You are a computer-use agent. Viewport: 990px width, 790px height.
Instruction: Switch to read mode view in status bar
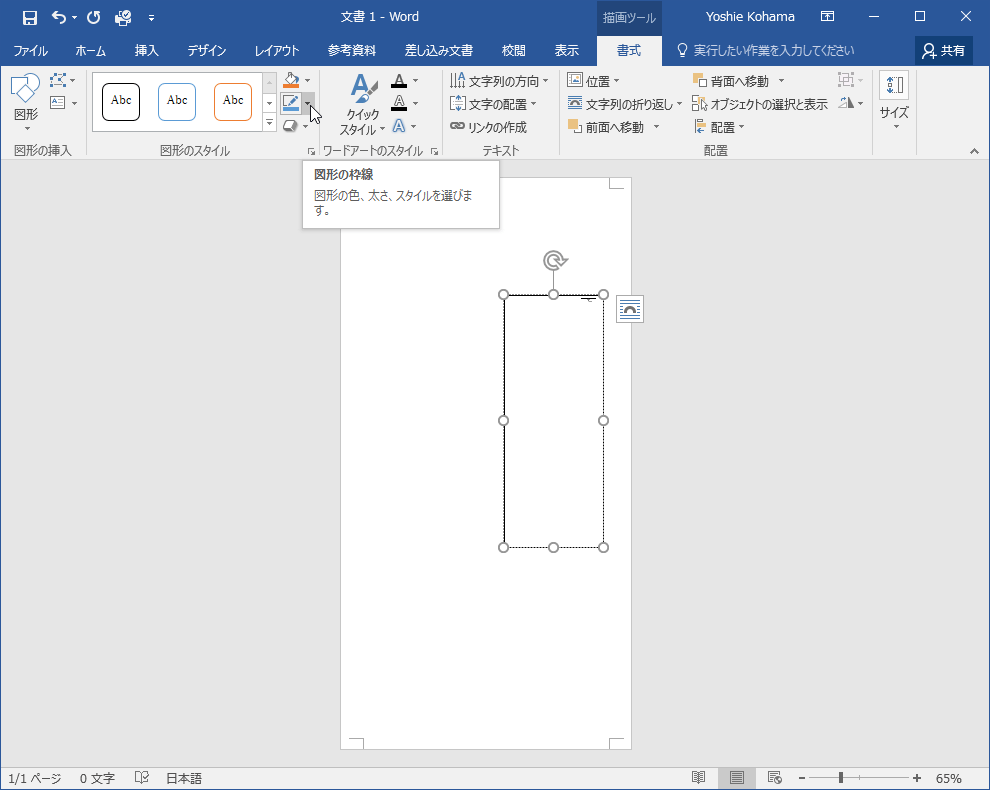click(x=698, y=778)
